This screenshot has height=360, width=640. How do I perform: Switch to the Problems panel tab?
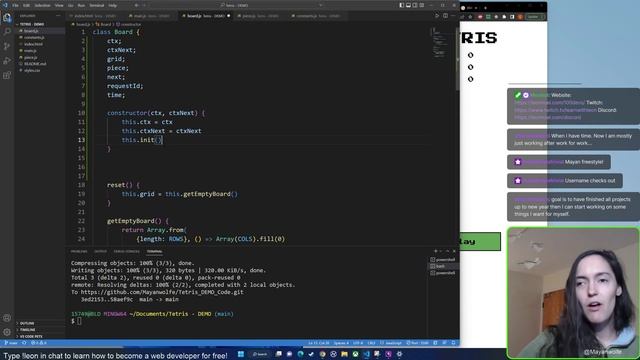[x=79, y=251]
